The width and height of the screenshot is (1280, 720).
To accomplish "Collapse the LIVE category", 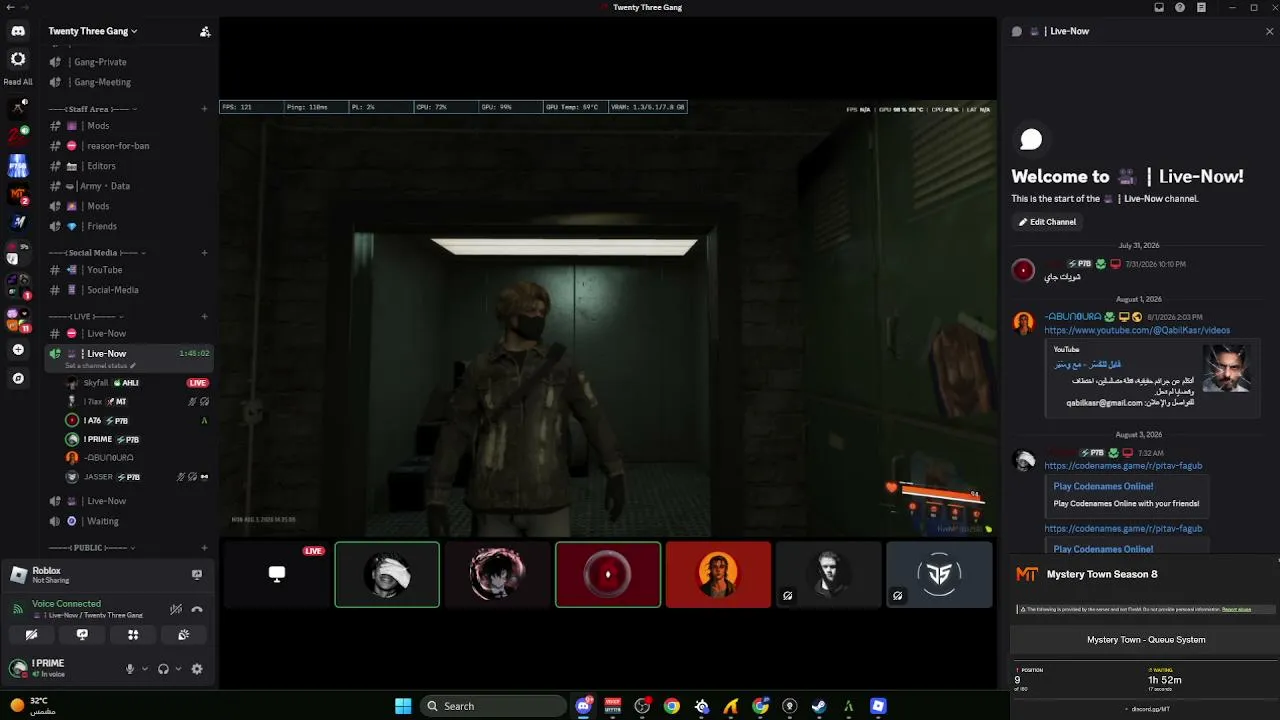I will (x=84, y=317).
